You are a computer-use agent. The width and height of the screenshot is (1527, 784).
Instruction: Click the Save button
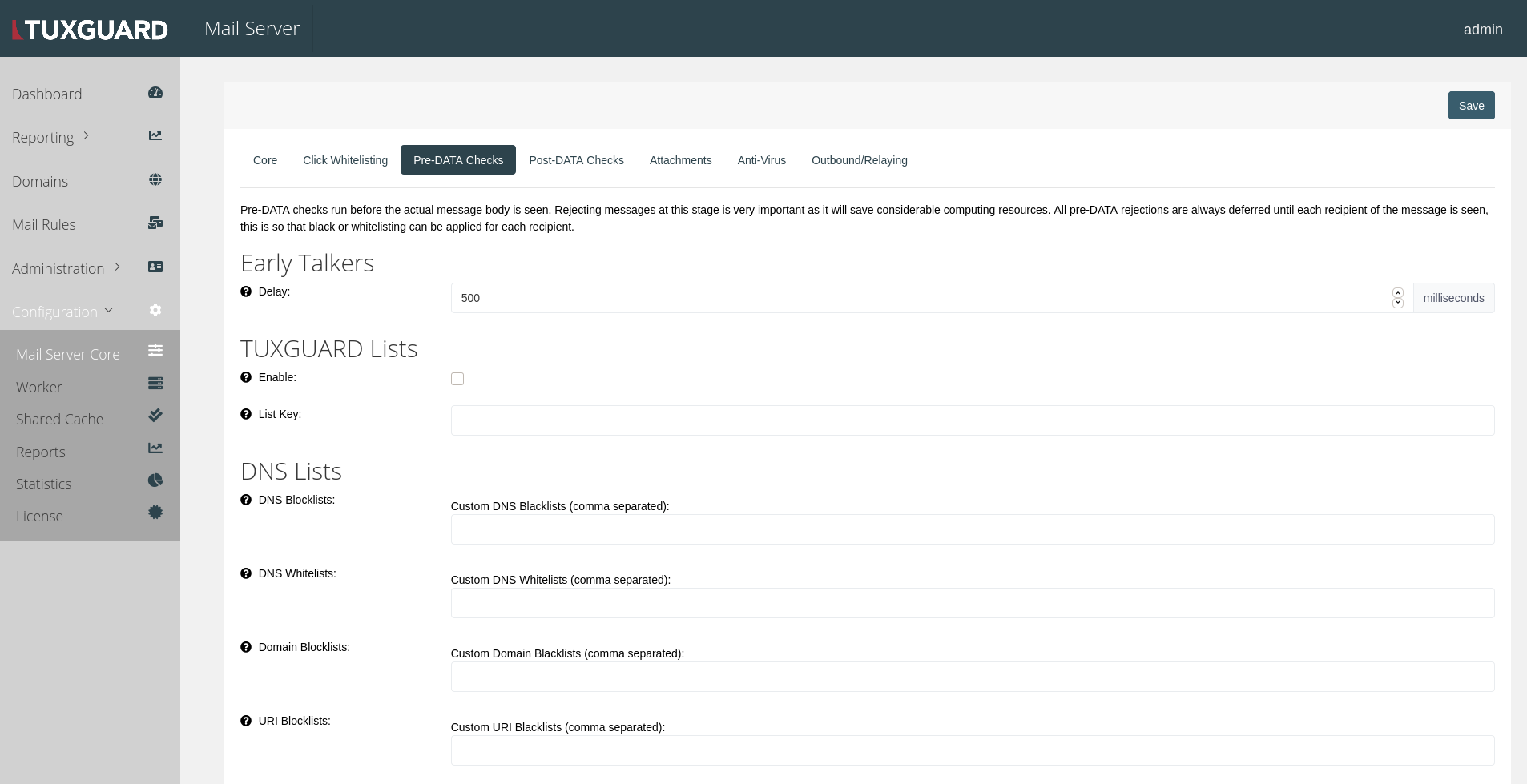[1471, 105]
